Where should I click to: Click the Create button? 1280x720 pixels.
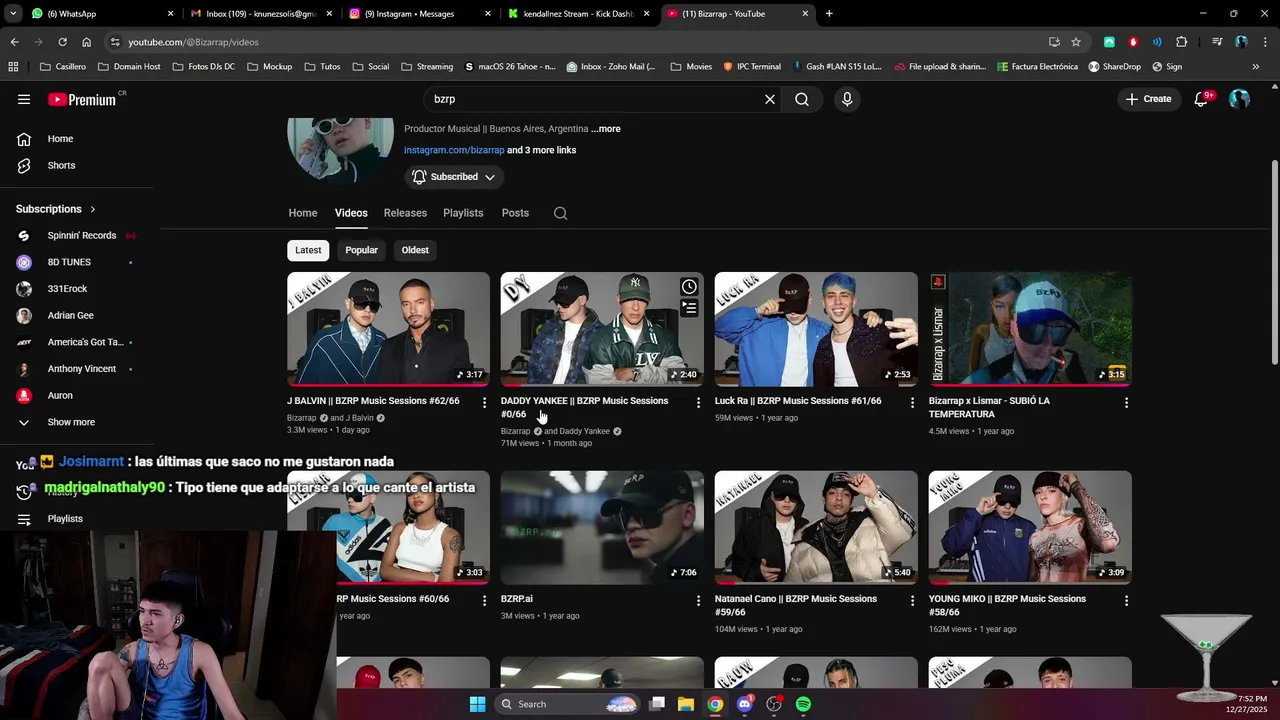[1148, 99]
